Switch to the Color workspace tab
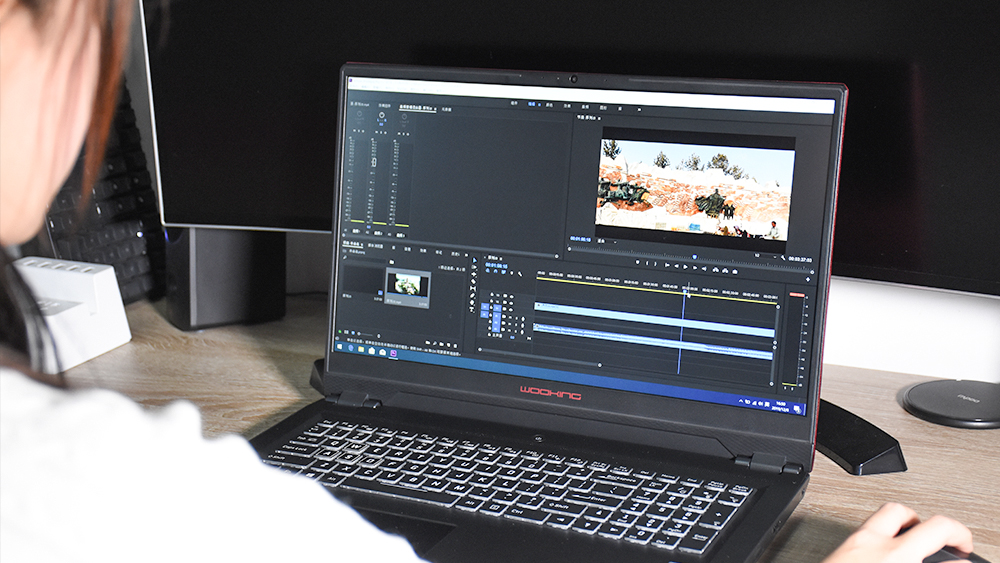This screenshot has height=563, width=1000. pyautogui.click(x=549, y=105)
